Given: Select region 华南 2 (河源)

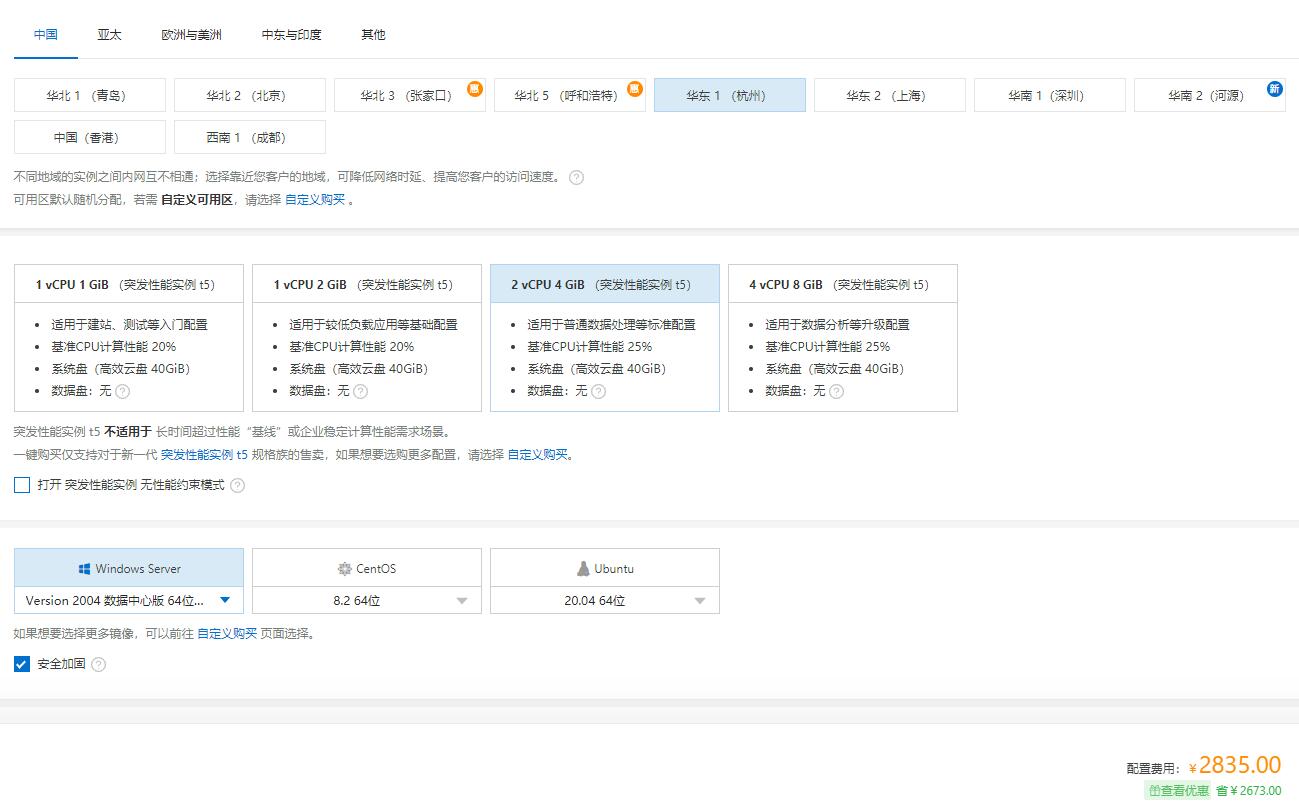Looking at the screenshot, I should 1210,95.
